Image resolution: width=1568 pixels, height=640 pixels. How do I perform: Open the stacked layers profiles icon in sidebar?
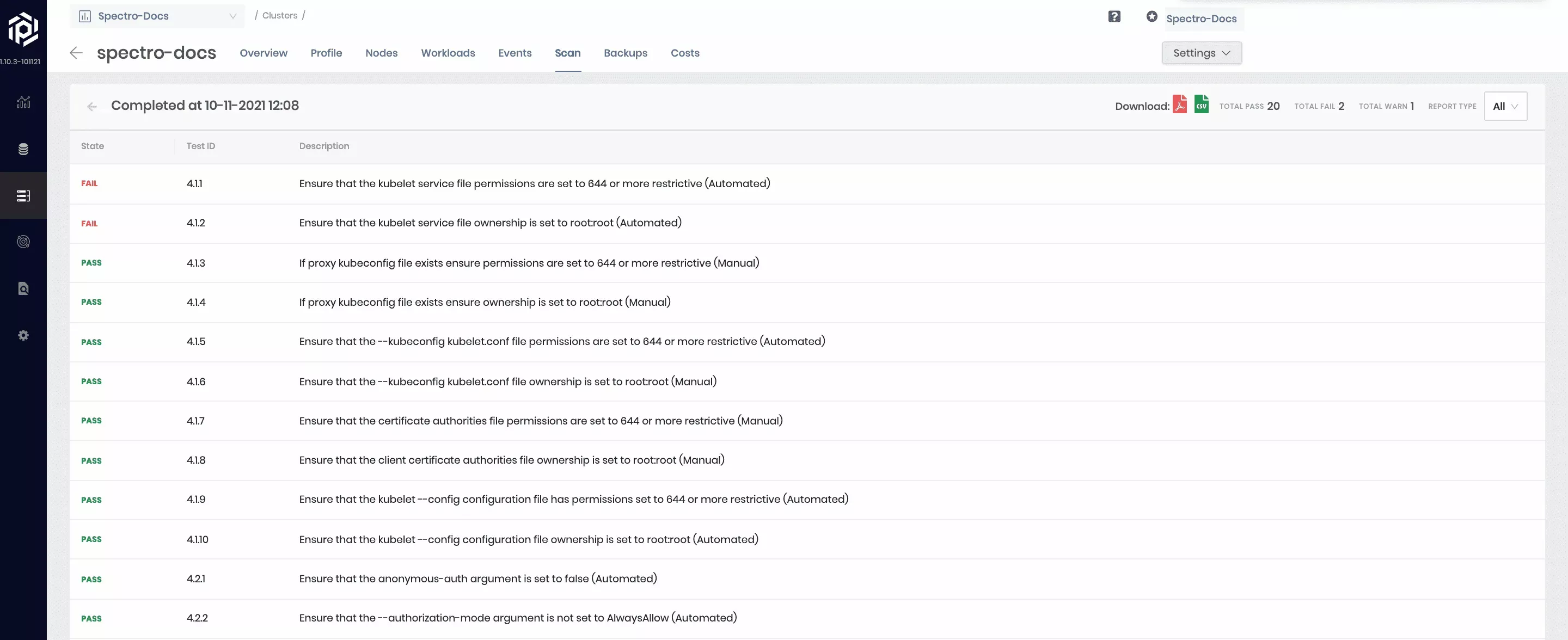click(x=23, y=149)
